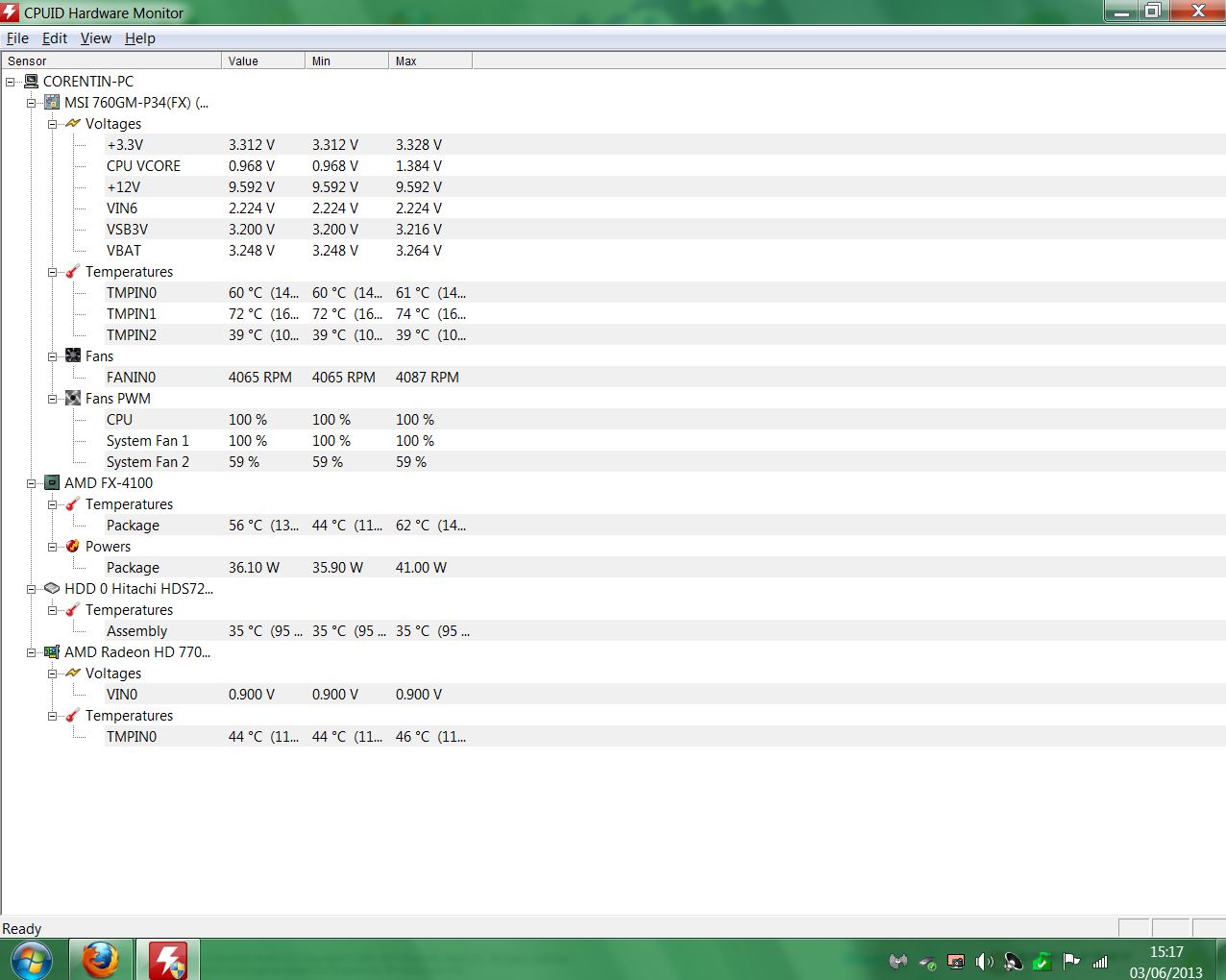Click the Max column header

point(430,61)
